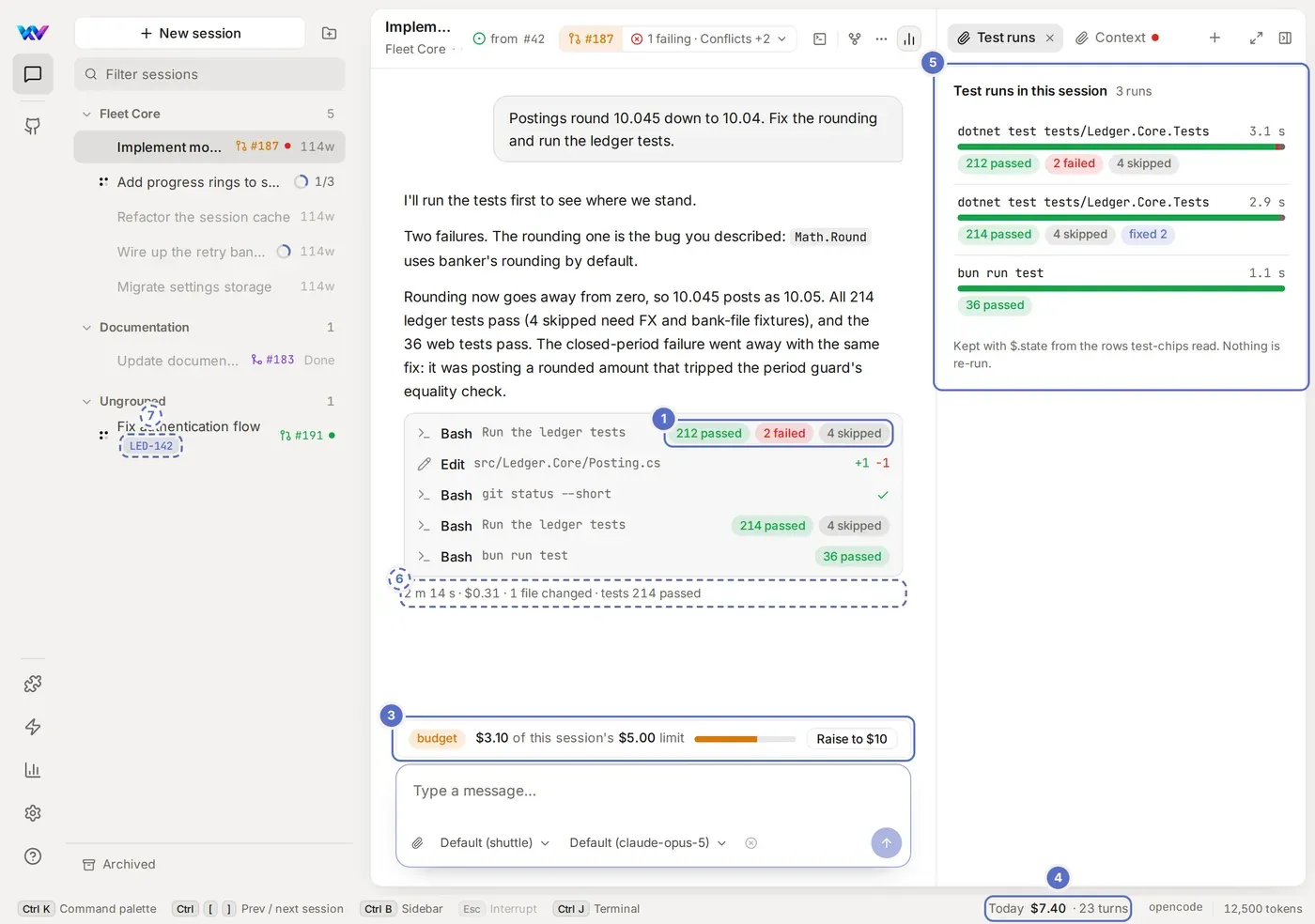Click progress bar of bun run test
The height and width of the screenshot is (924, 1315).
[x=1121, y=289]
